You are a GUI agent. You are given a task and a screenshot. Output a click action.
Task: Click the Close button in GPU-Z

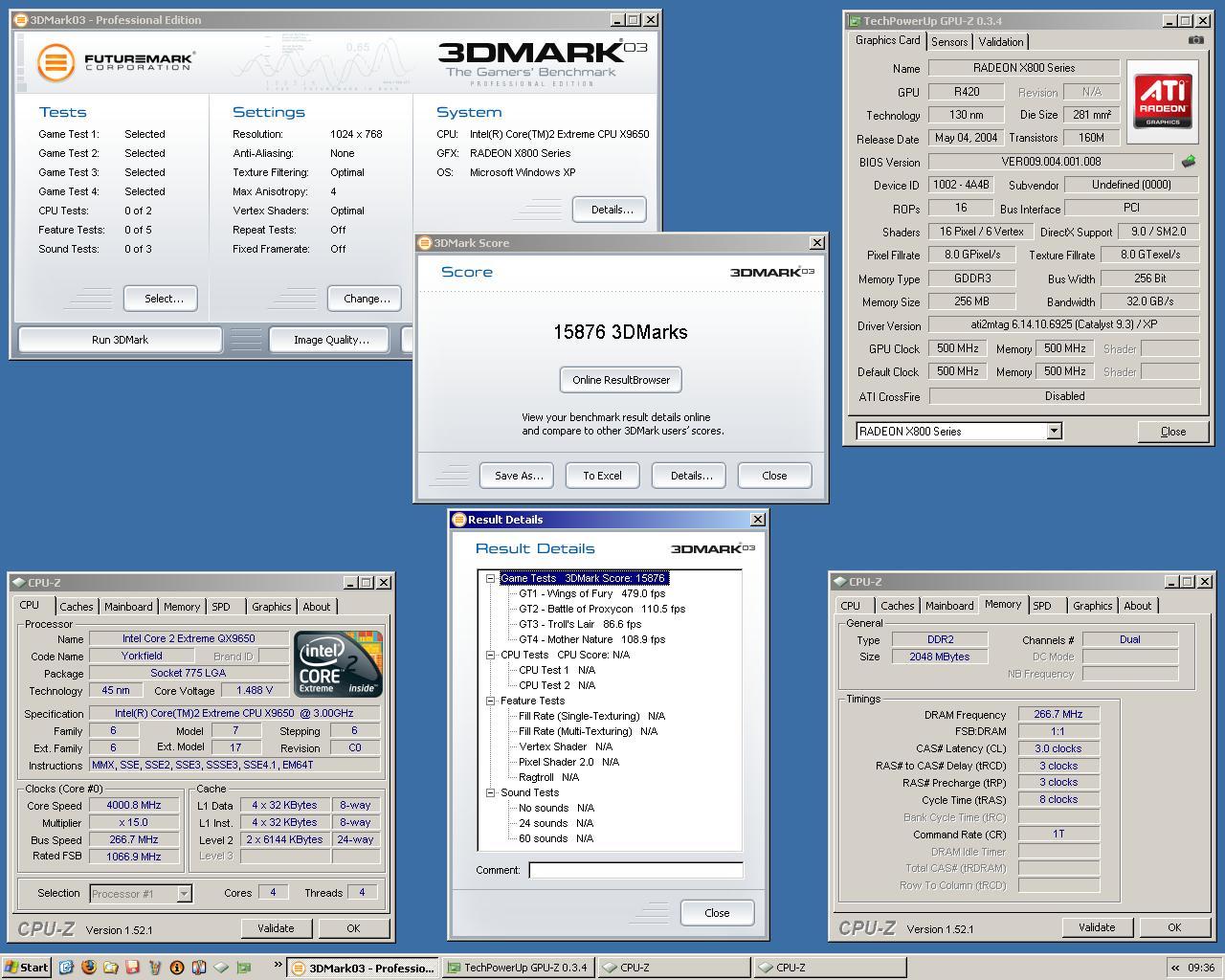1173,432
